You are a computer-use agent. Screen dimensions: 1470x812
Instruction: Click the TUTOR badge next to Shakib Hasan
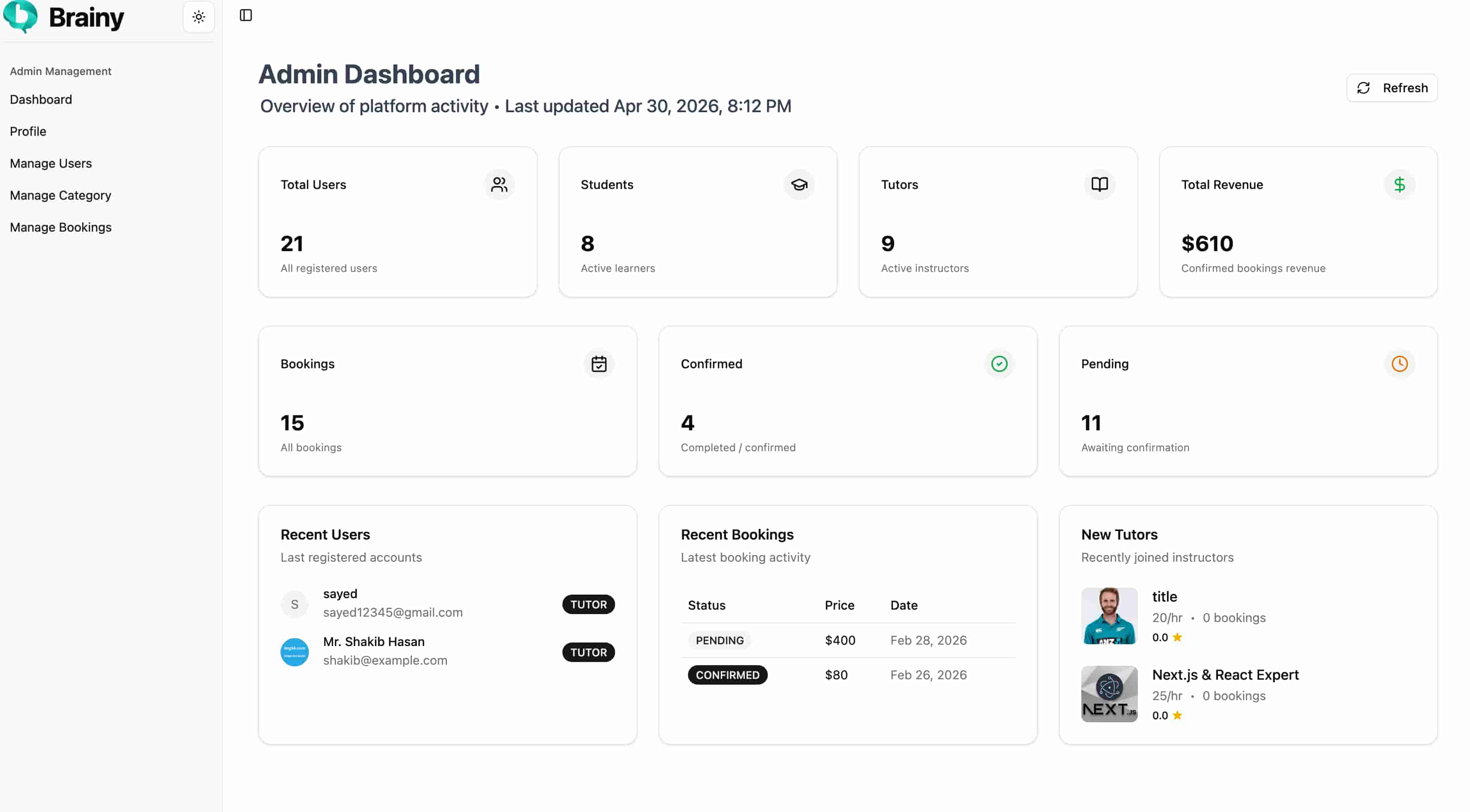[589, 652]
